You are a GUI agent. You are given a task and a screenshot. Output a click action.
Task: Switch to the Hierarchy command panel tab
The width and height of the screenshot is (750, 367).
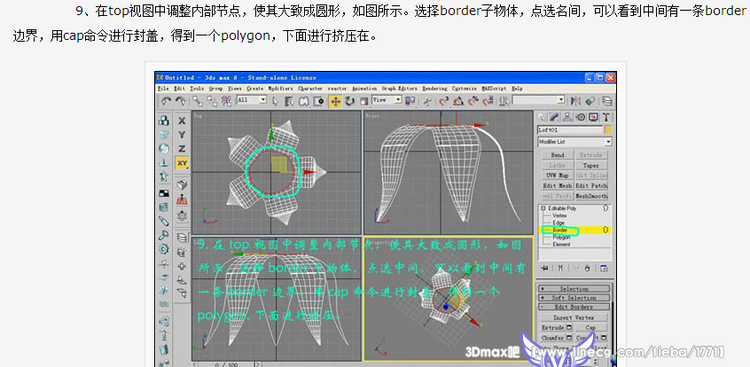567,117
